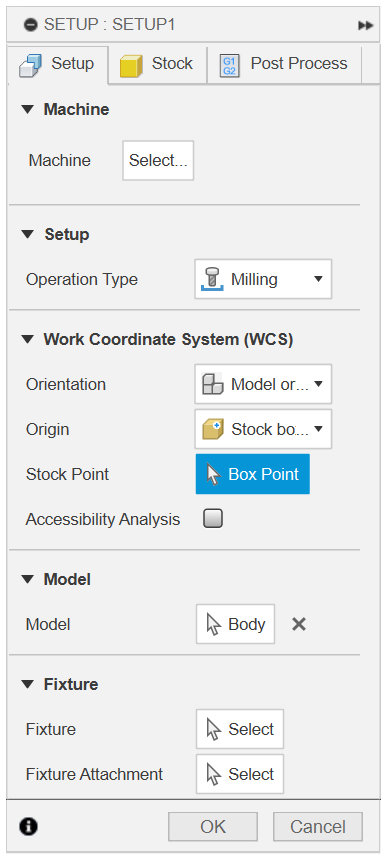The height and width of the screenshot is (854, 383).
Task: Enable the Accessibility Analysis checkbox
Action: coord(213,519)
